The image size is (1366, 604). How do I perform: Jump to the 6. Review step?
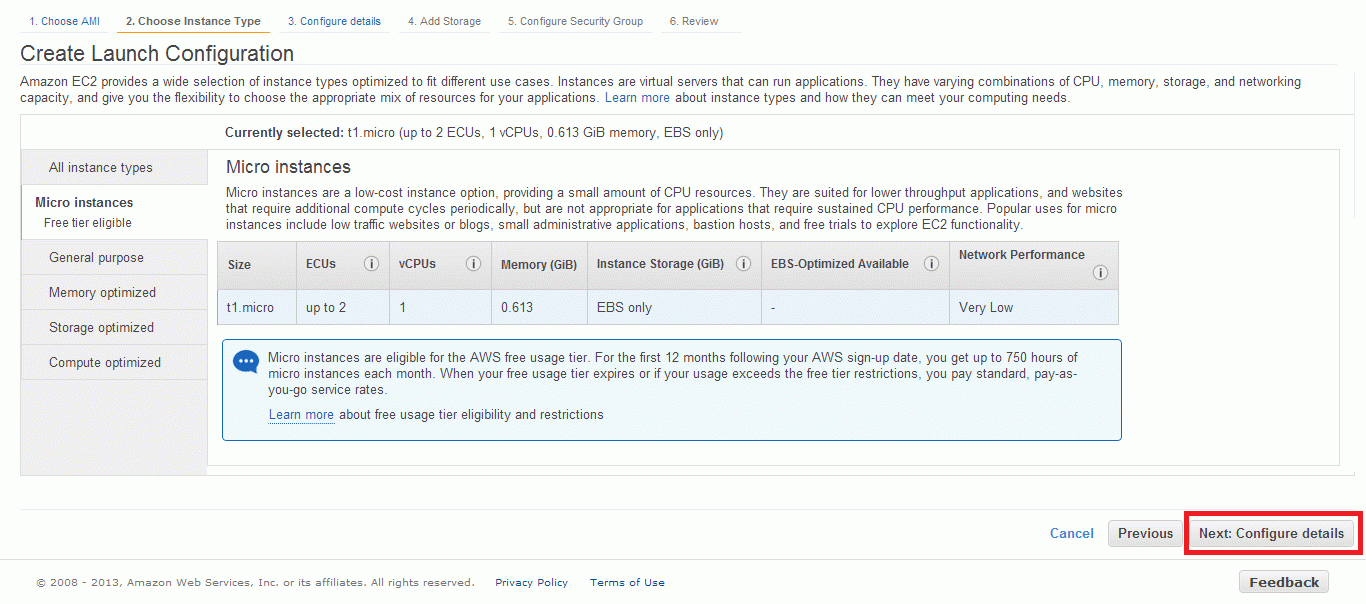pyautogui.click(x=694, y=21)
